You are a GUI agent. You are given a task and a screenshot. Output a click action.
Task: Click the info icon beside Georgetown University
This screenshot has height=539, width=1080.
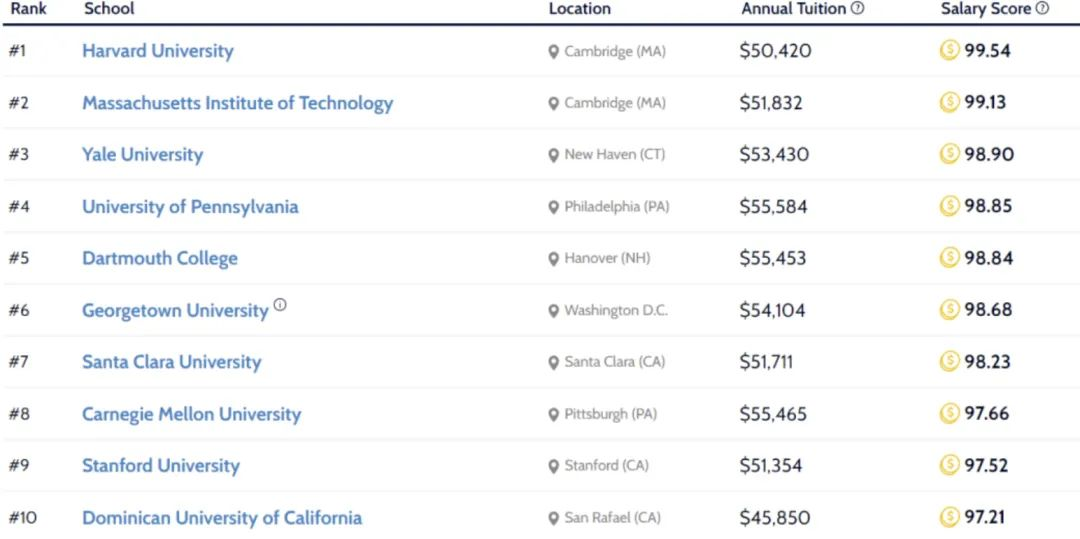tap(280, 305)
